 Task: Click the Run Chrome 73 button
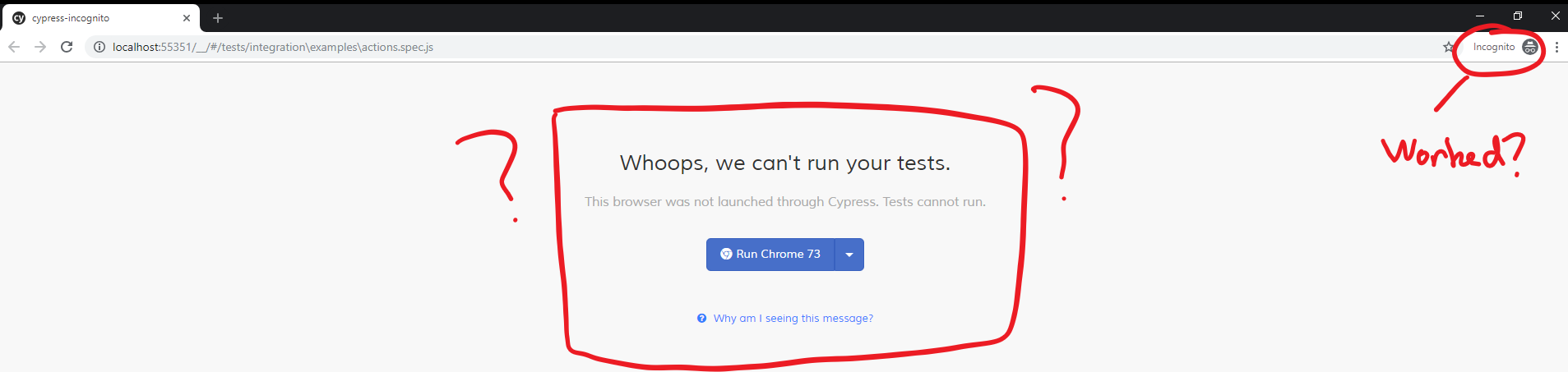[x=770, y=255]
